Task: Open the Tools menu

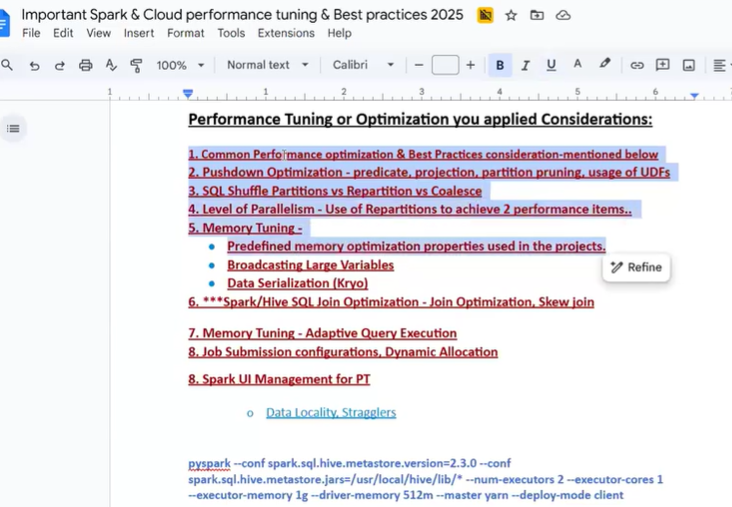Action: (x=231, y=33)
